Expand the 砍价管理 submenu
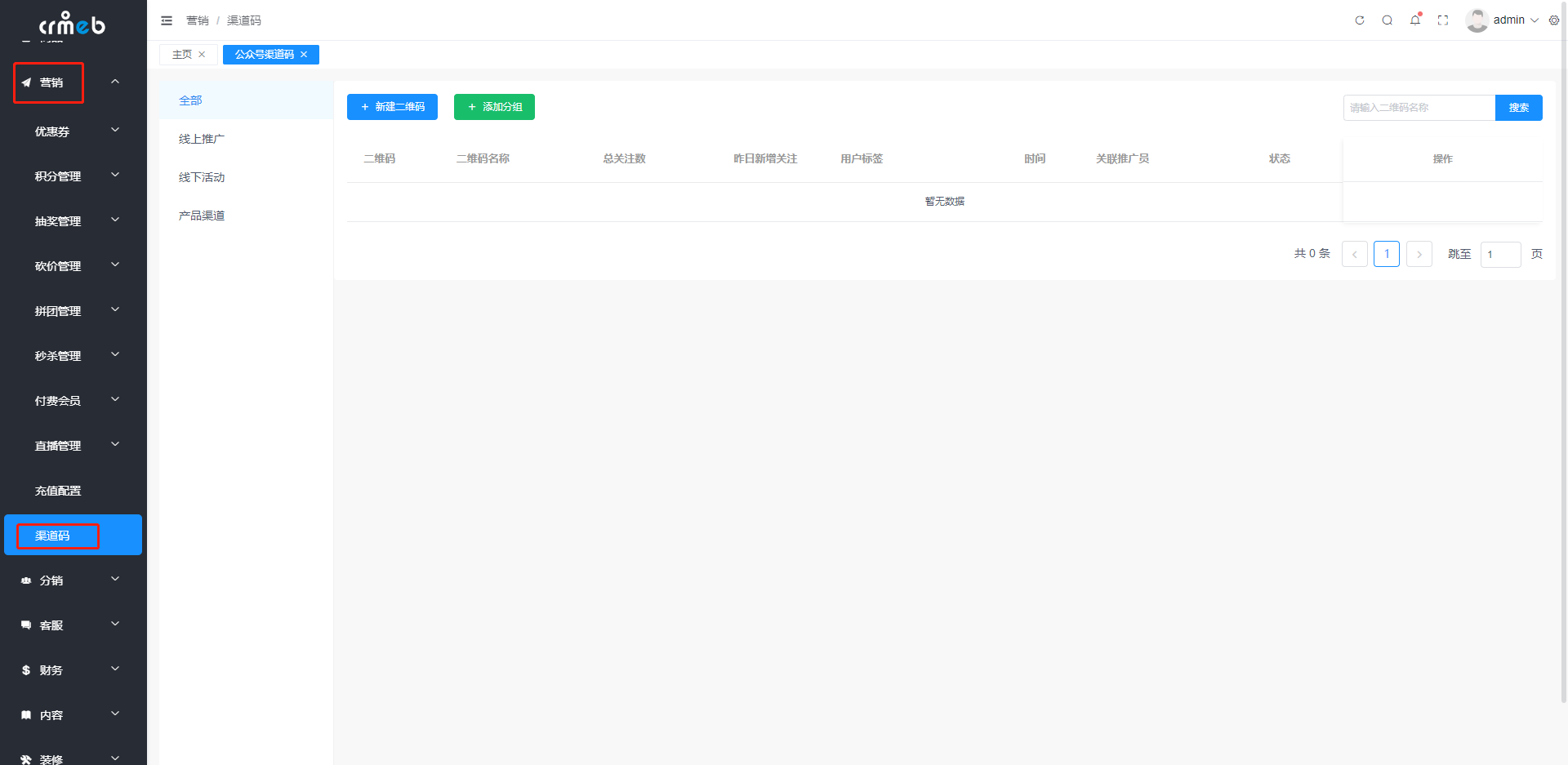The height and width of the screenshot is (765, 1568). (115, 265)
